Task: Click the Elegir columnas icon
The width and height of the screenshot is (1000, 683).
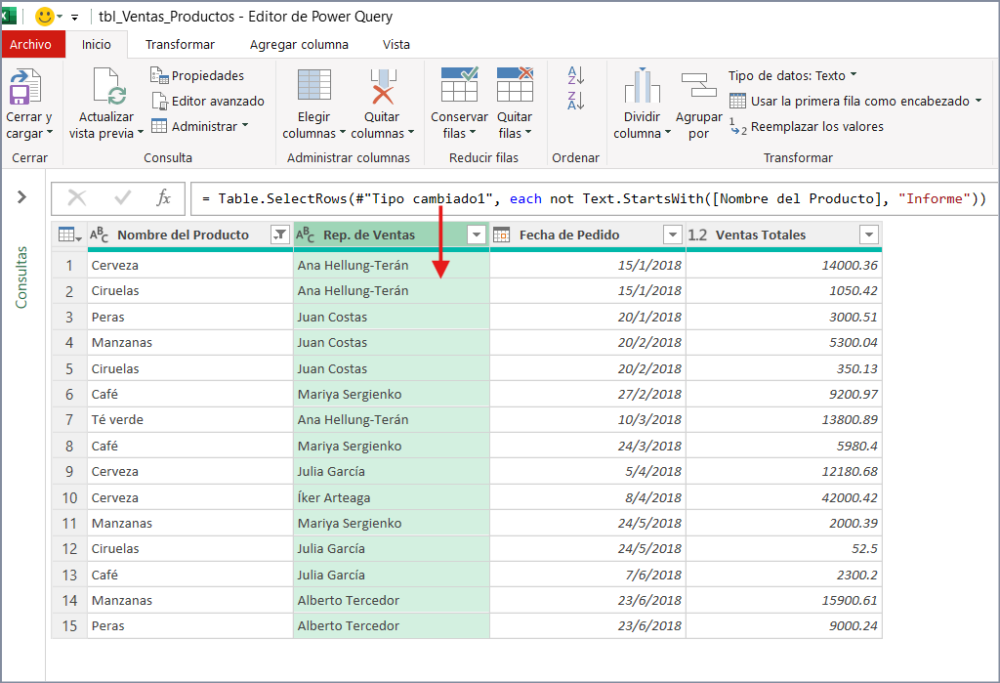Action: tap(314, 85)
